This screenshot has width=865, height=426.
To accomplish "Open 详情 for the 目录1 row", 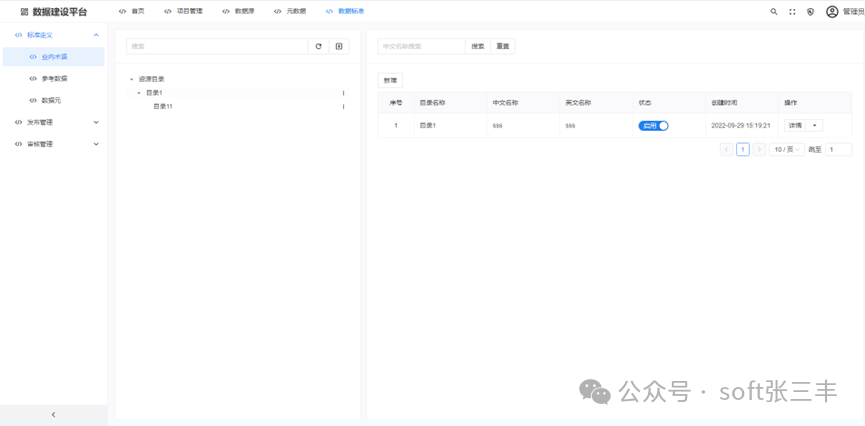I will (795, 126).
